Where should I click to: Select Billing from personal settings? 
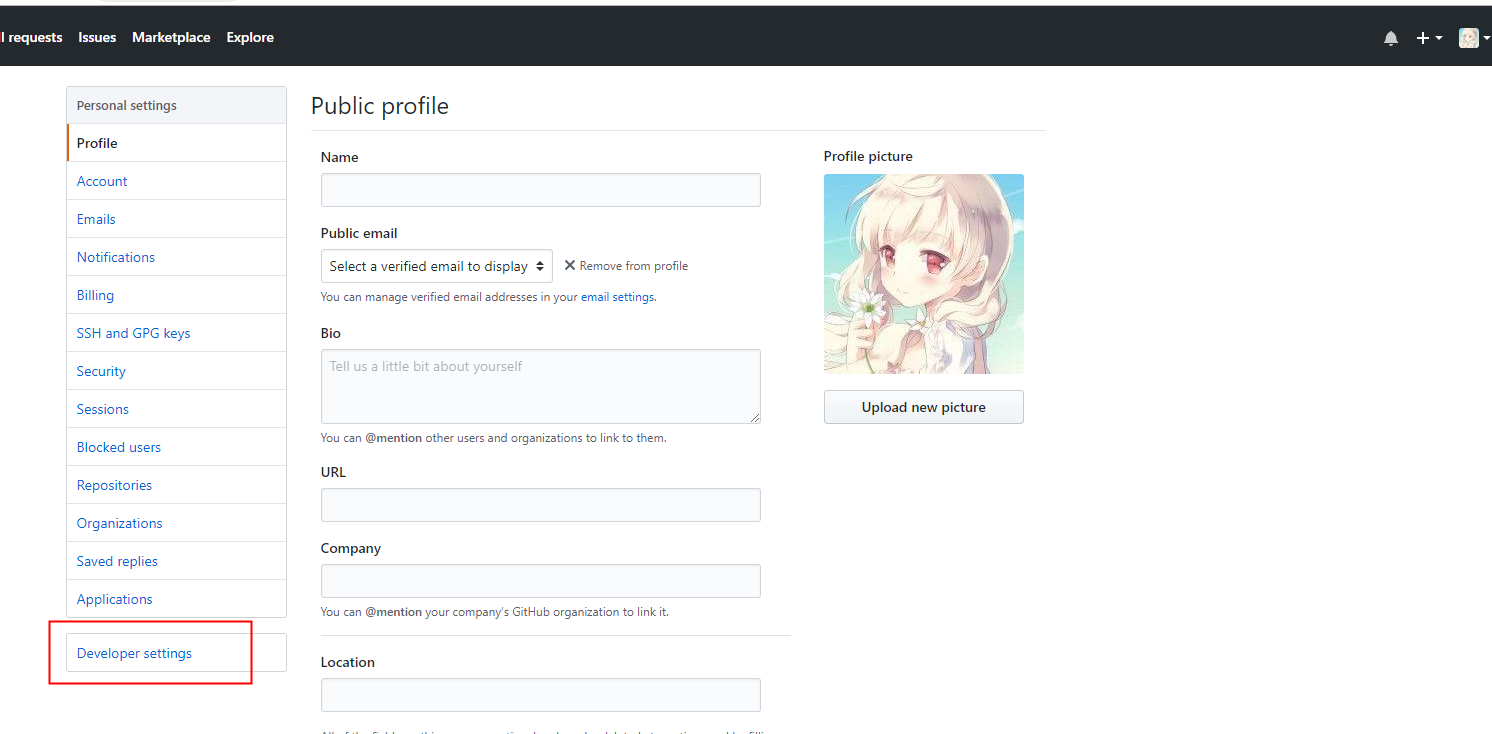pyautogui.click(x=94, y=294)
